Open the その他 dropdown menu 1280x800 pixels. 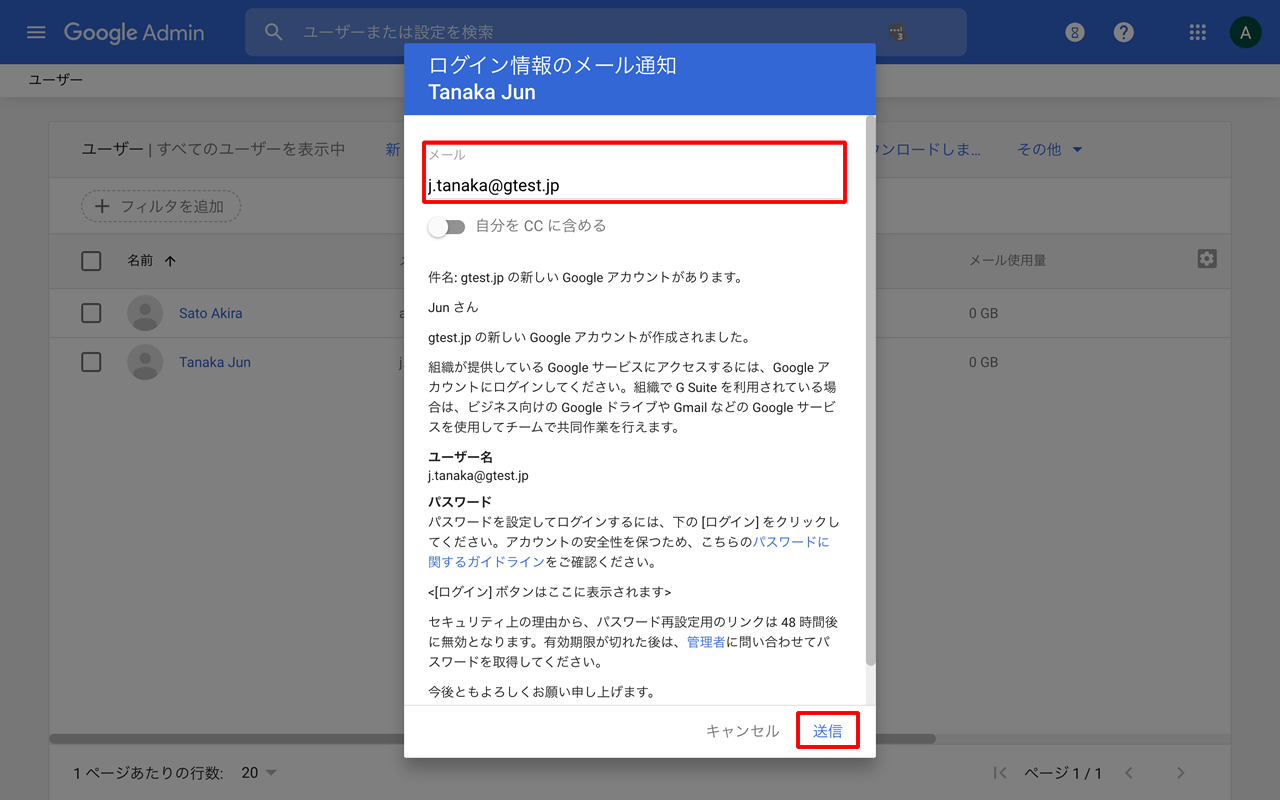1050,149
